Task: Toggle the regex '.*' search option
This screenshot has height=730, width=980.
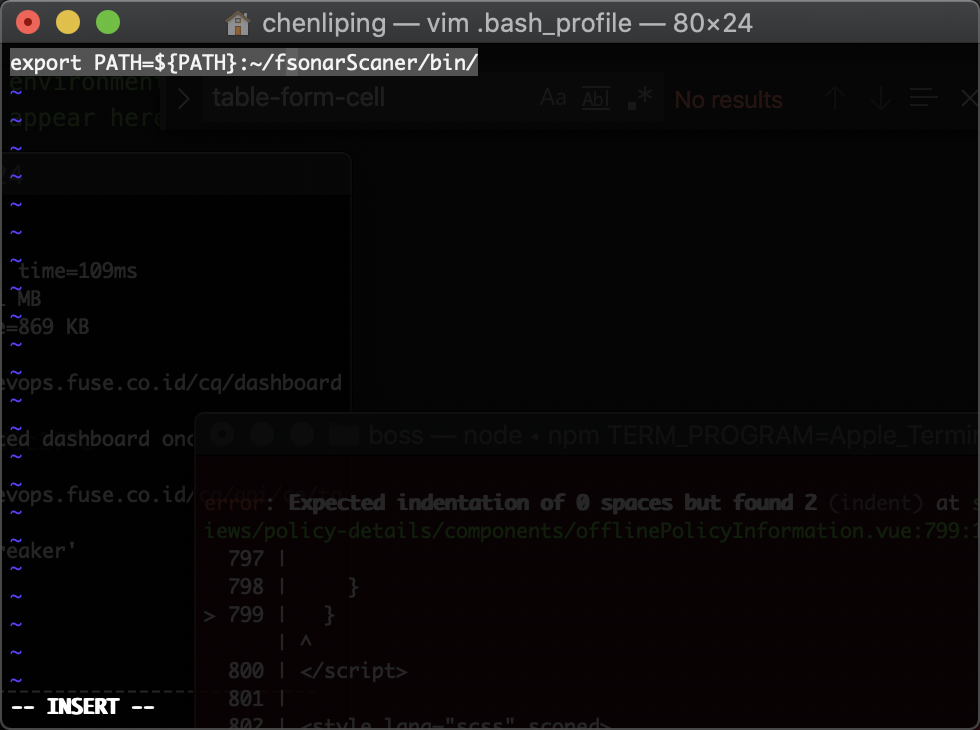Action: click(x=639, y=98)
